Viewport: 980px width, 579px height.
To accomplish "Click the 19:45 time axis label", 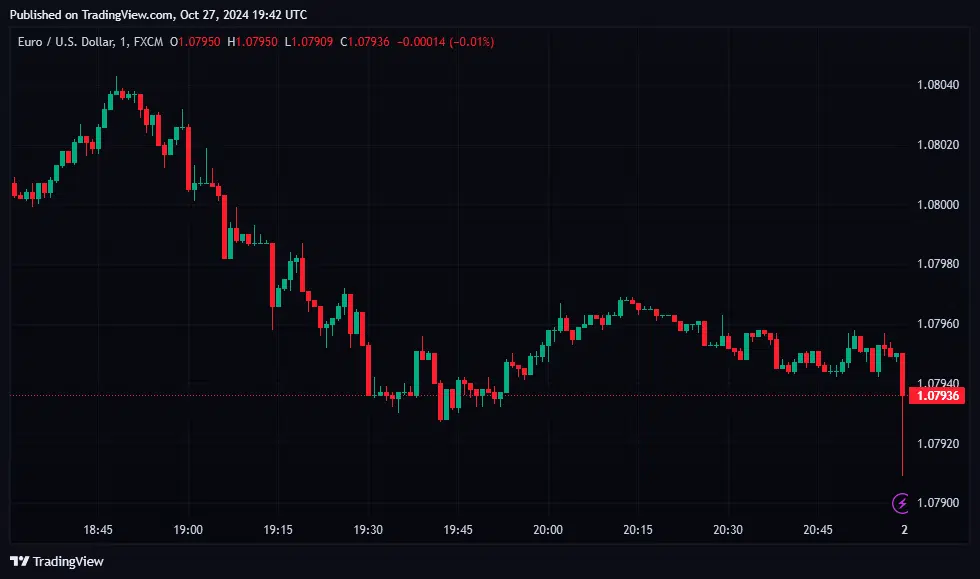I will coord(458,530).
